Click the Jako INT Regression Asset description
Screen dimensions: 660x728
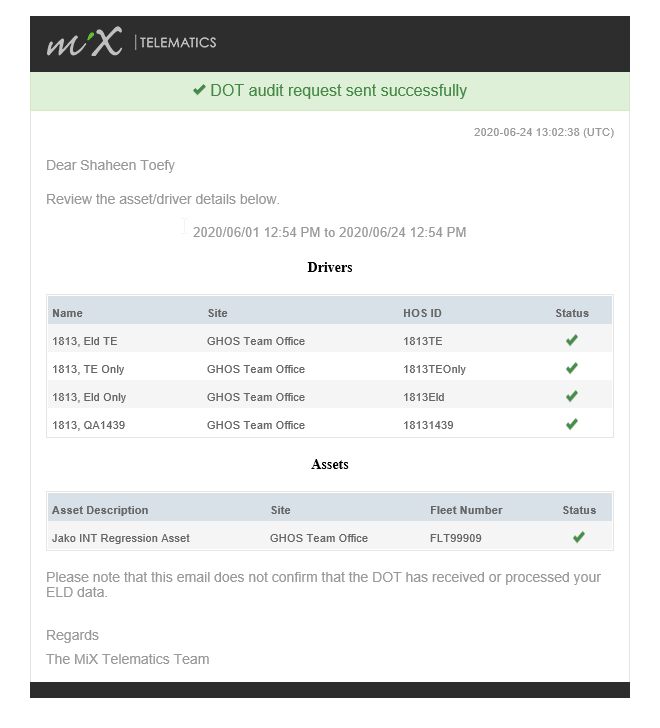click(121, 538)
